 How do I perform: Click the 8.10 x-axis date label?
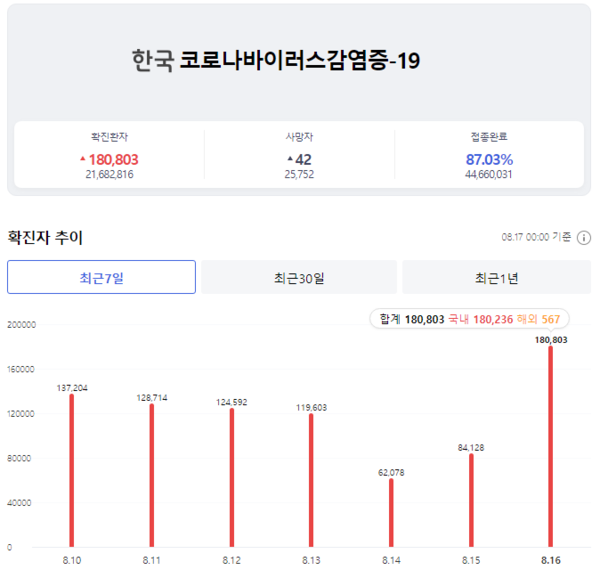(x=72, y=560)
